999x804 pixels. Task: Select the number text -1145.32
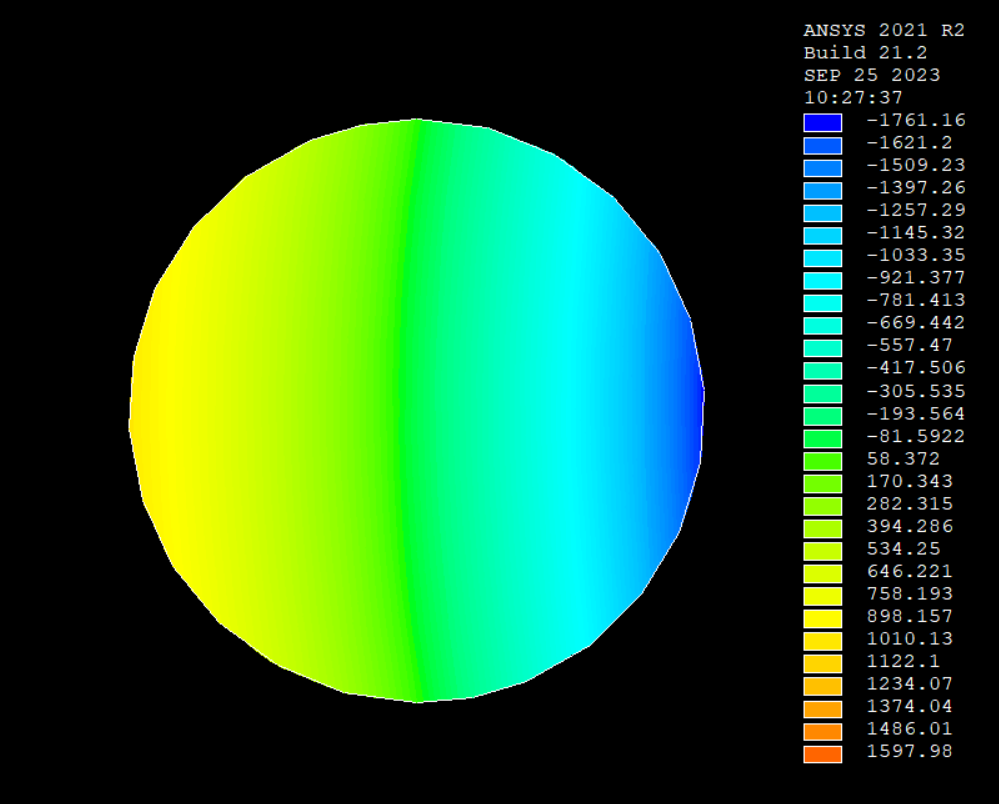916,233
